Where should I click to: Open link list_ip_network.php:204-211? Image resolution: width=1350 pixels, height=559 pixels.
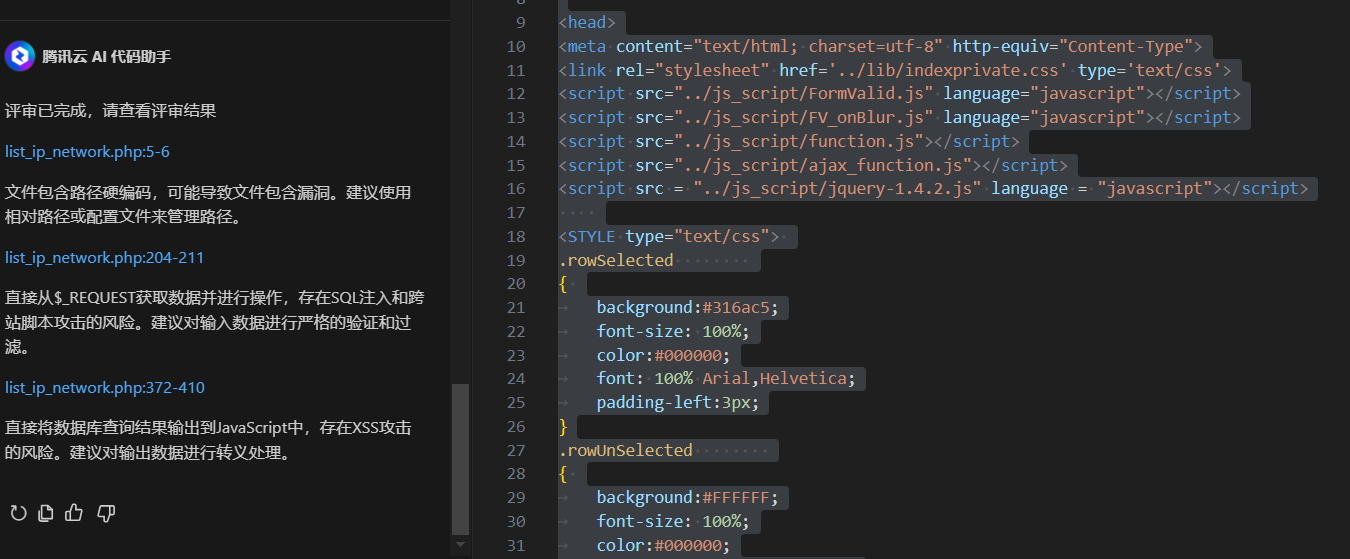point(104,258)
